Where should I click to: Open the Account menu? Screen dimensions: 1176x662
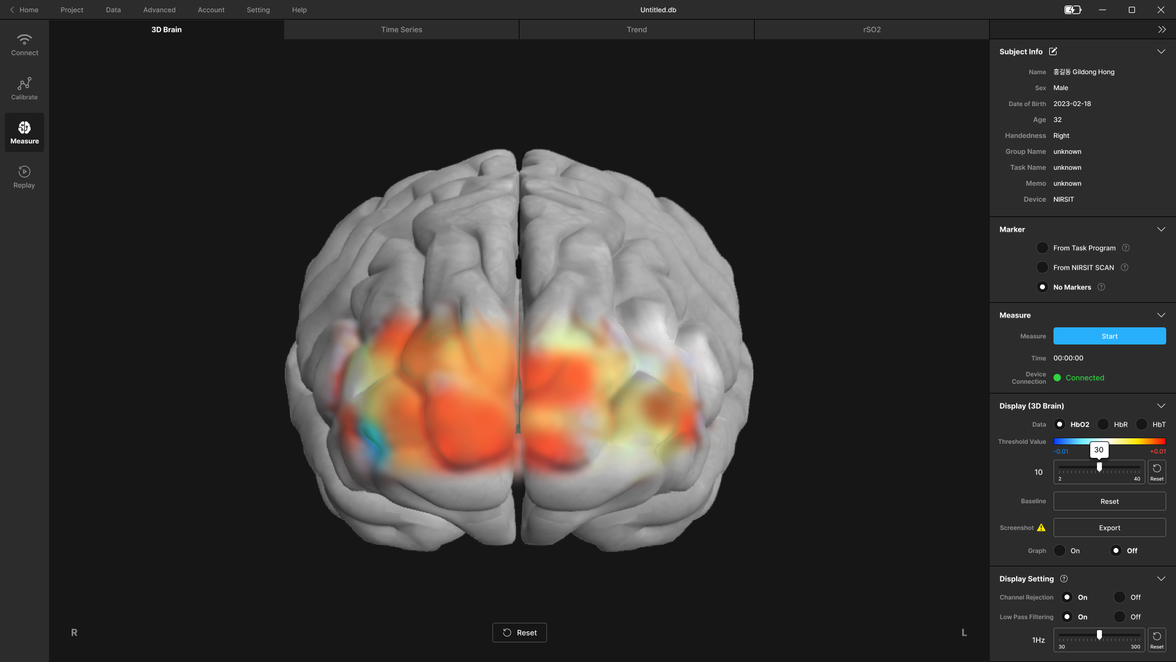[211, 10]
